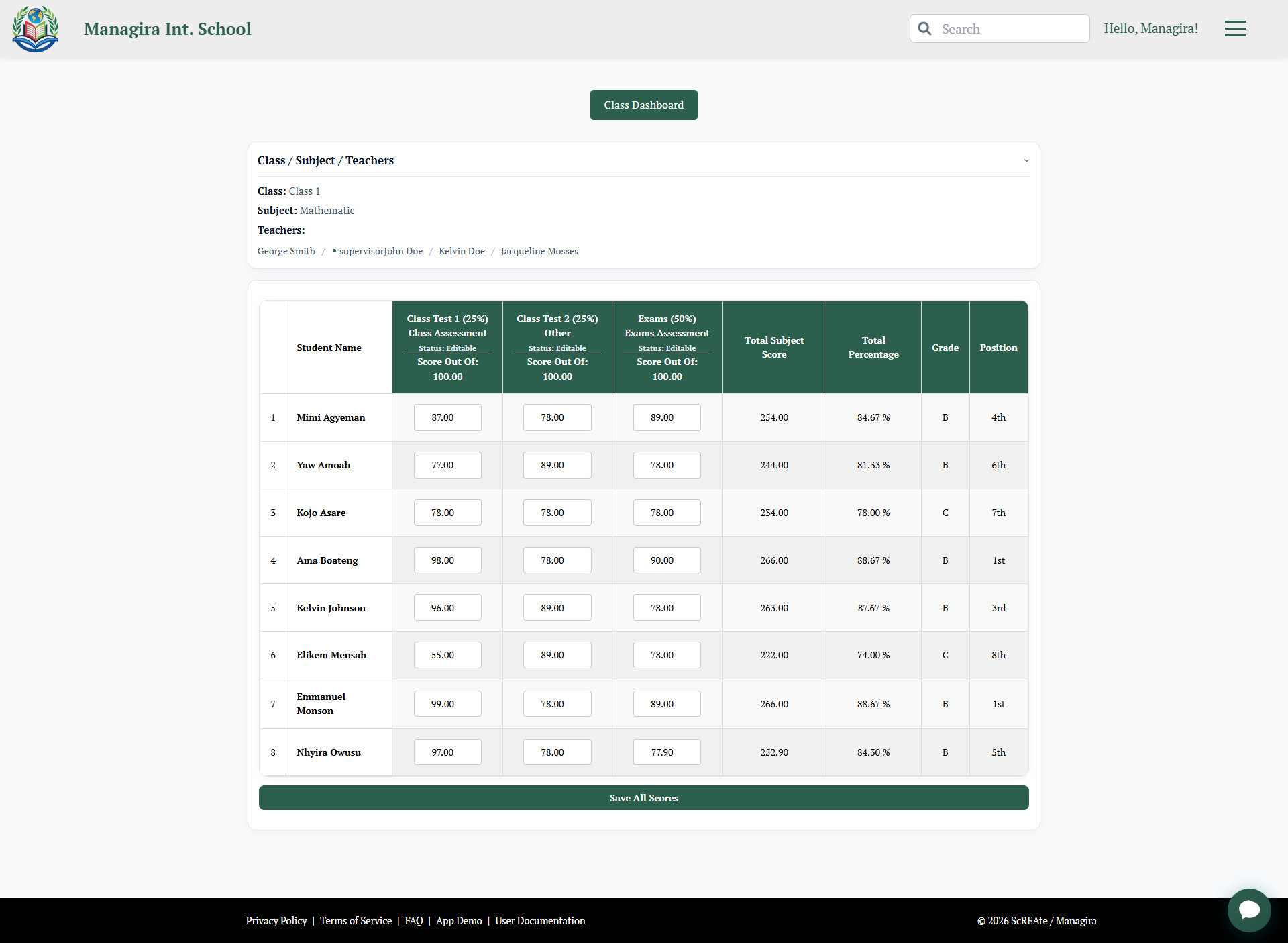Click the Class Dashboard button
Image resolution: width=1288 pixels, height=943 pixels.
coord(643,105)
